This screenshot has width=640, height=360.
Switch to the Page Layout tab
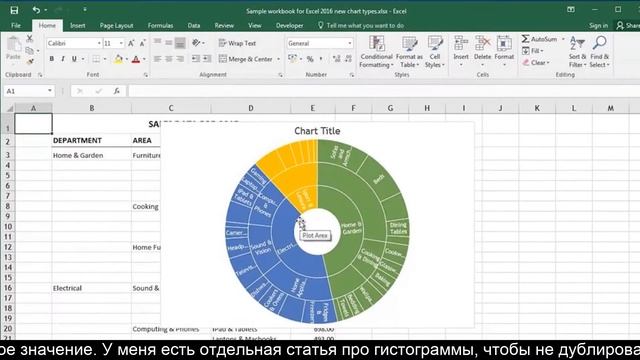pos(116,25)
